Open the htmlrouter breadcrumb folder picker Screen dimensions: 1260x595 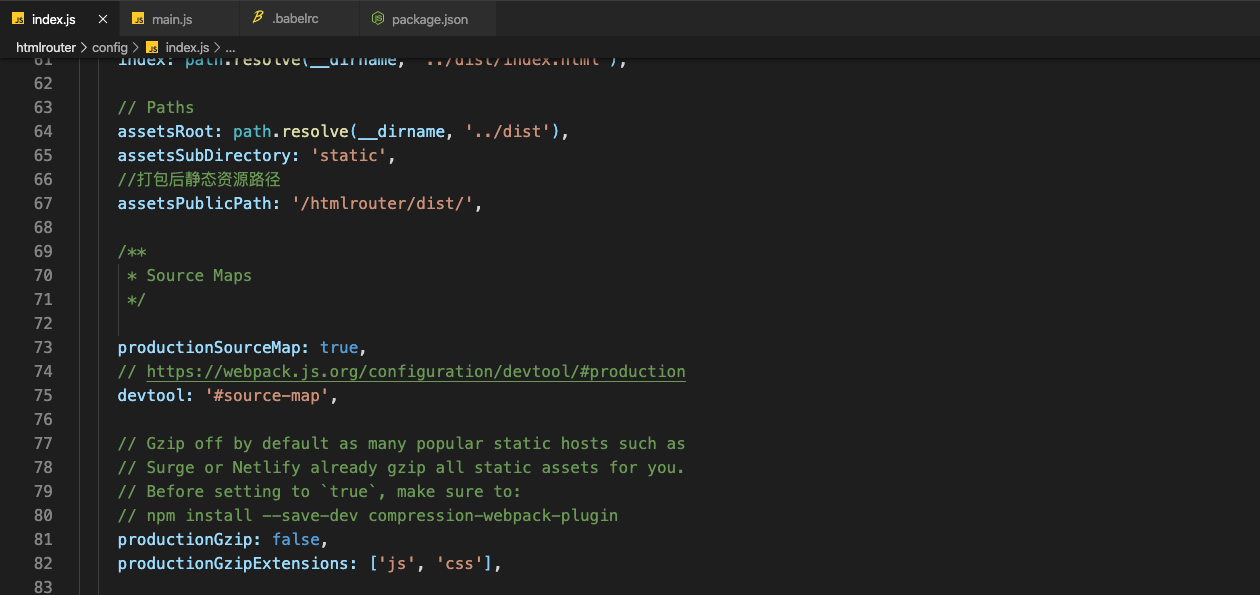[x=46, y=47]
